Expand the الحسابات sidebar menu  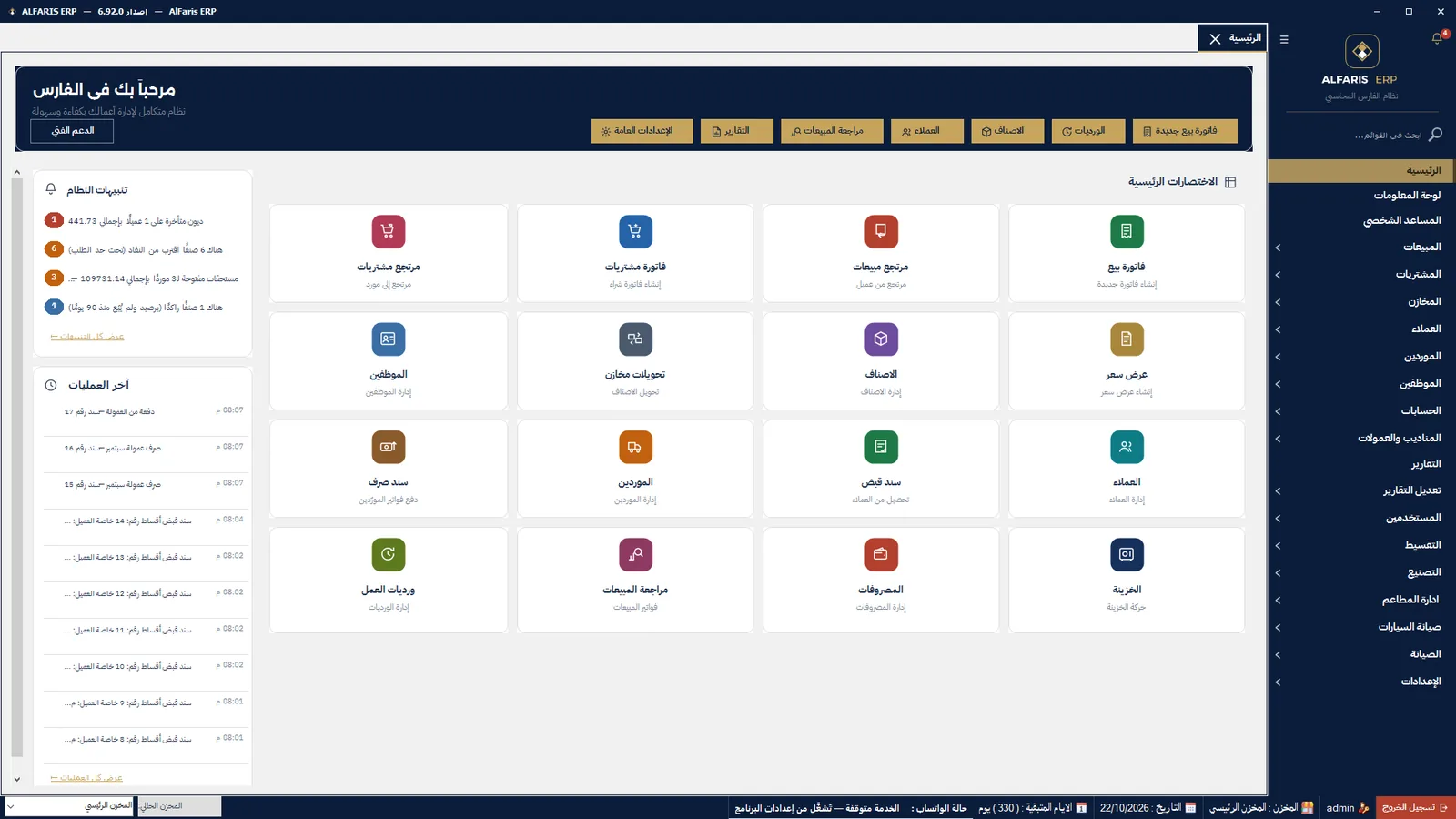[x=1360, y=411]
